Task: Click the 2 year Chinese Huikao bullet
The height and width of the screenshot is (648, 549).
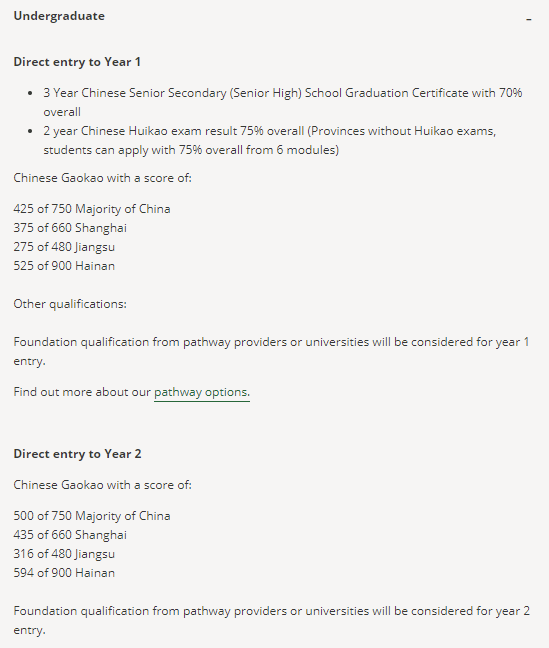Action: [270, 140]
